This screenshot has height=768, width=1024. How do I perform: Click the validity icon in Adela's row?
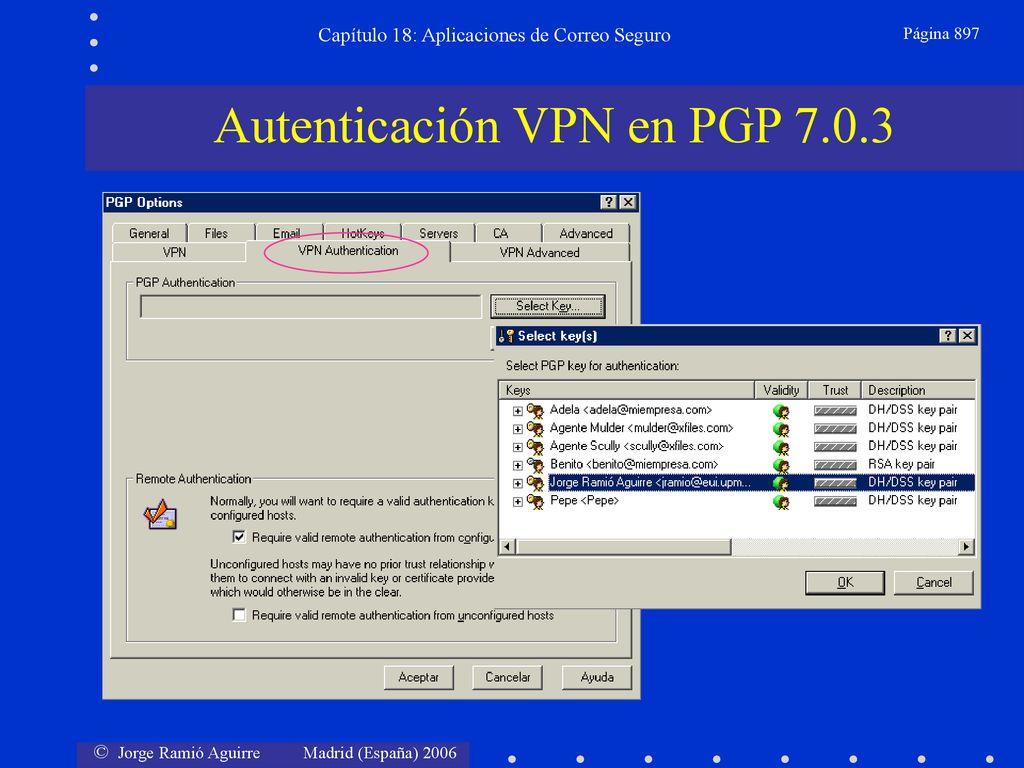coord(781,411)
